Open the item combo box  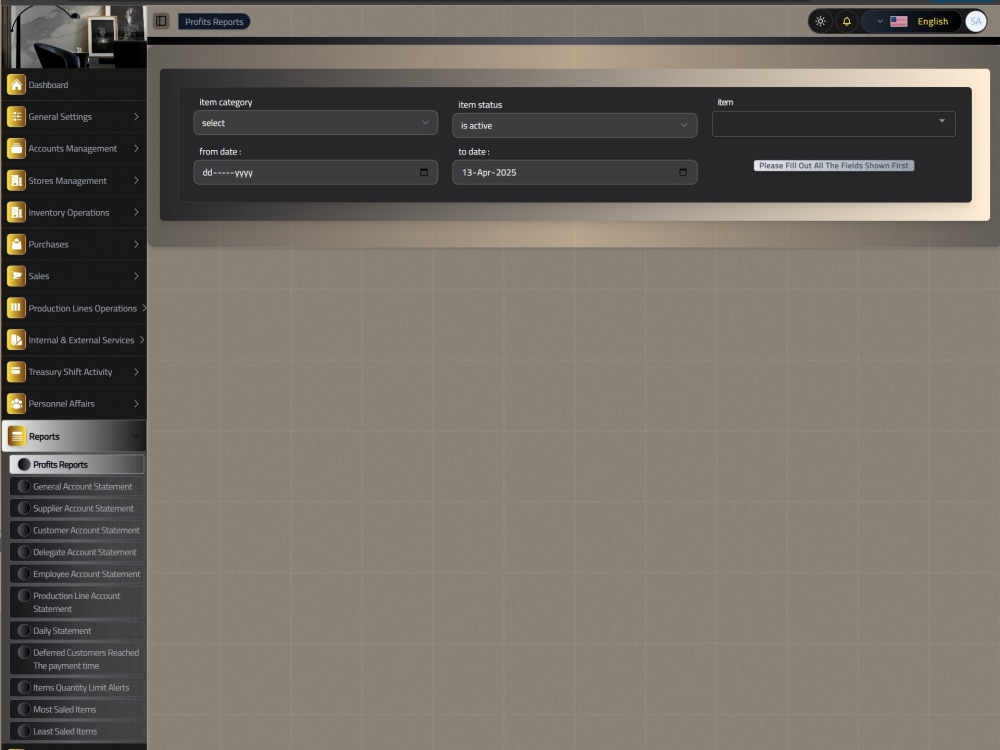click(x=833, y=123)
